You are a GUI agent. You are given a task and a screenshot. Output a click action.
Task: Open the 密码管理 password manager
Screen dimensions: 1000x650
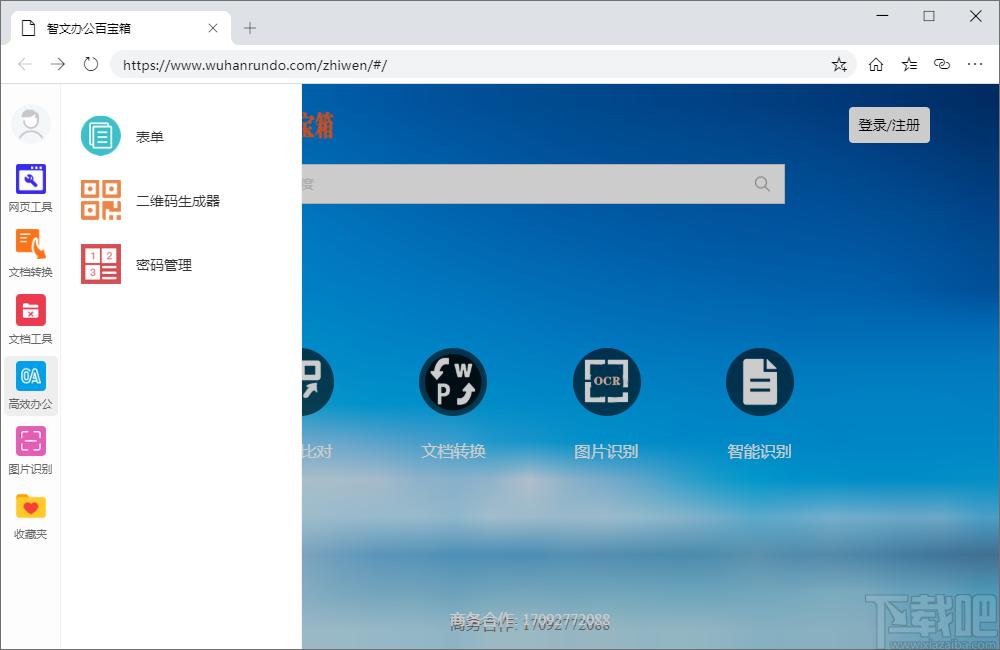point(136,264)
